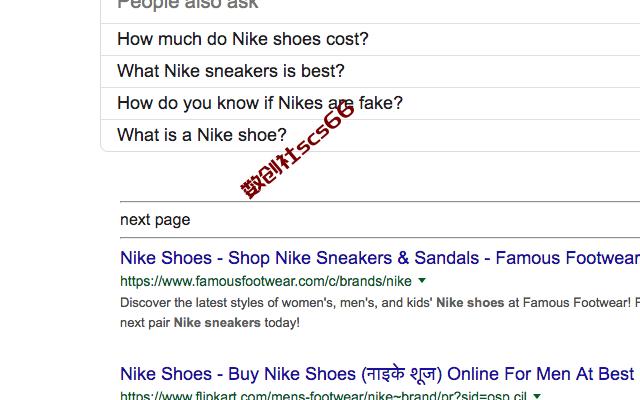Click the green arrow next to famousfootwear.com URL
Screen dimensions: 640x400
(x=422, y=281)
